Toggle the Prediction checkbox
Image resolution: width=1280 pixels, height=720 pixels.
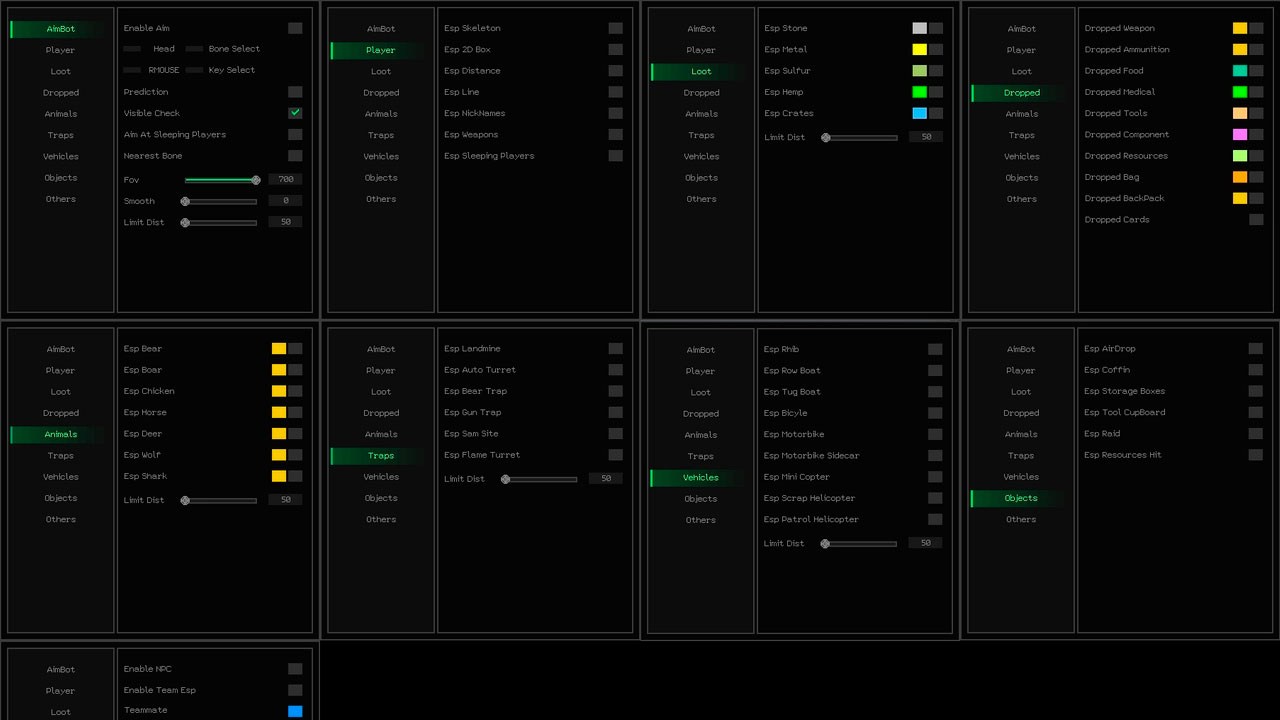(x=295, y=92)
